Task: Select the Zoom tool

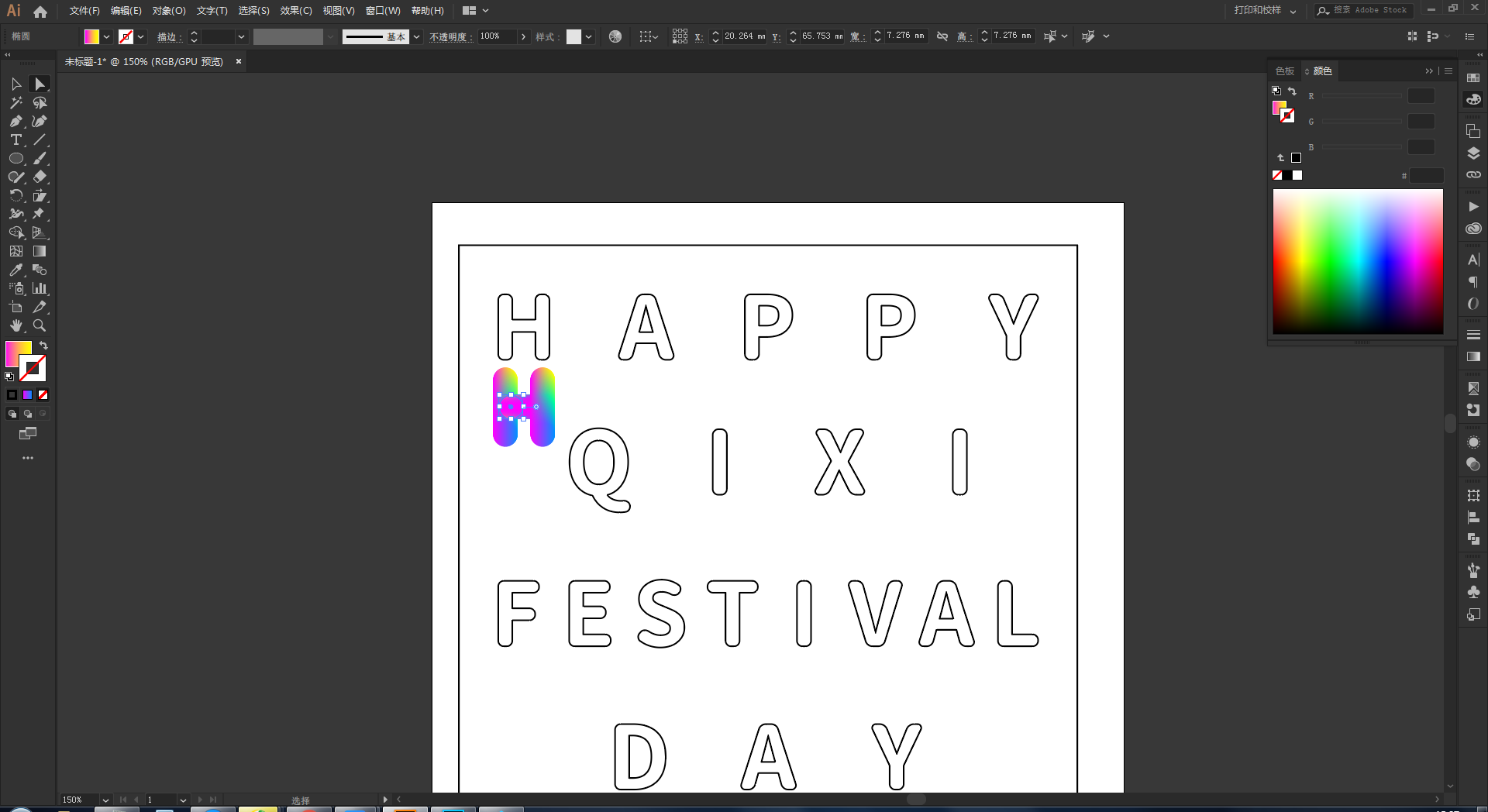Action: coord(40,325)
